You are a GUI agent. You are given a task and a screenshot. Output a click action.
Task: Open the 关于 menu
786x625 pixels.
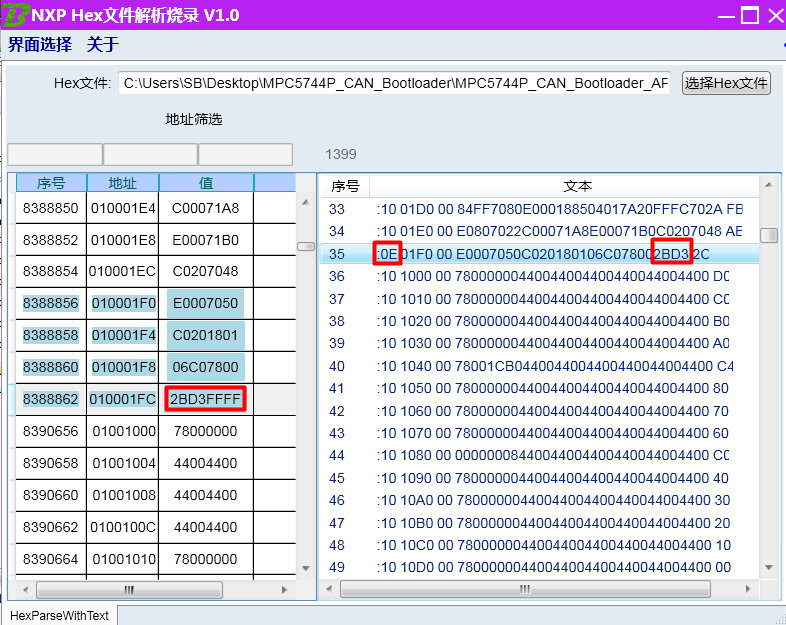pyautogui.click(x=103, y=45)
